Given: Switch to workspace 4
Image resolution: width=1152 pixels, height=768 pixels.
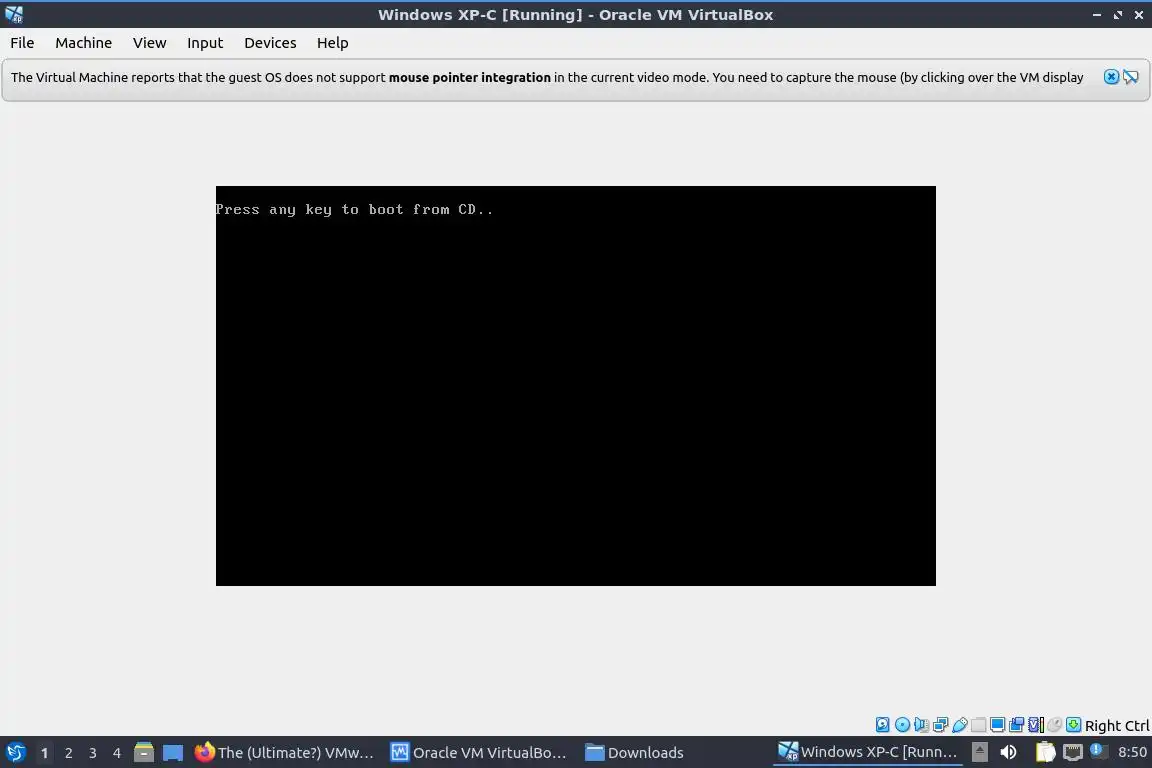Looking at the screenshot, I should coord(116,753).
